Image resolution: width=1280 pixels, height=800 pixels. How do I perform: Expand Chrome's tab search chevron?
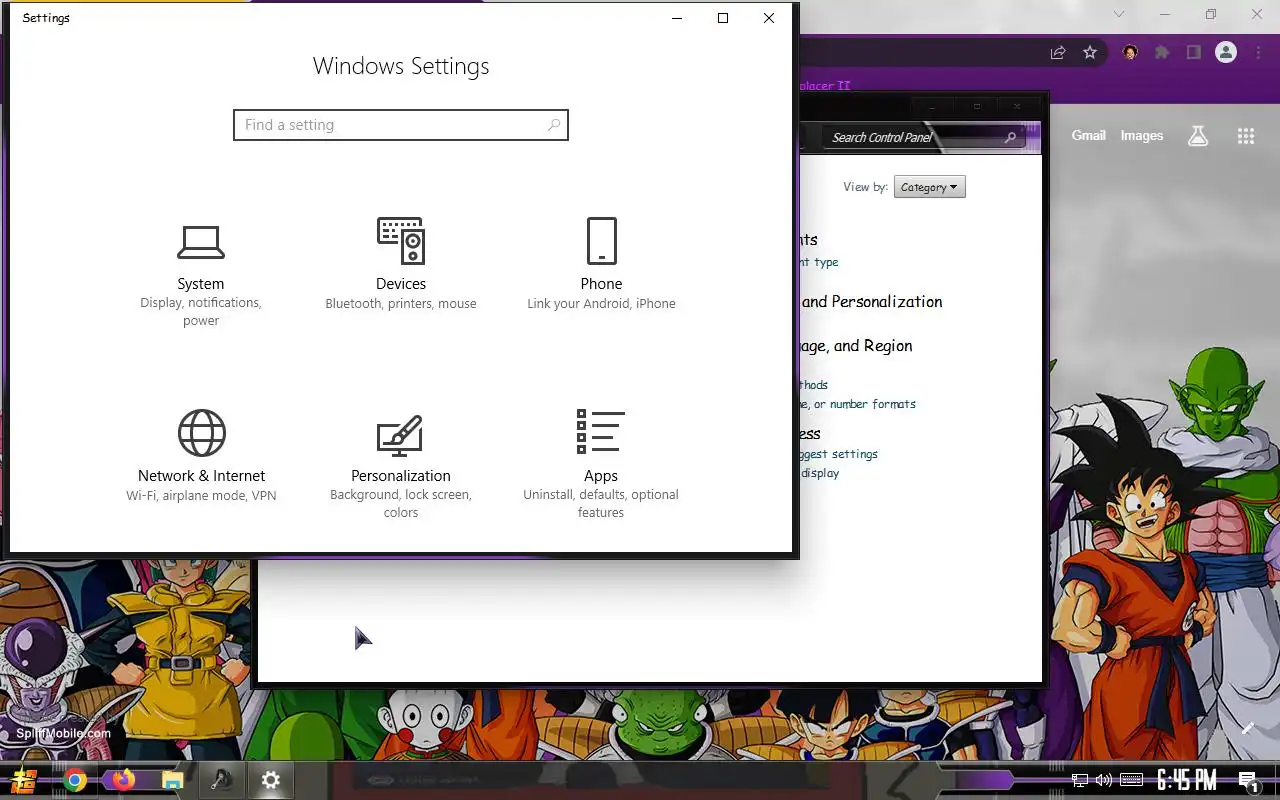click(1119, 14)
